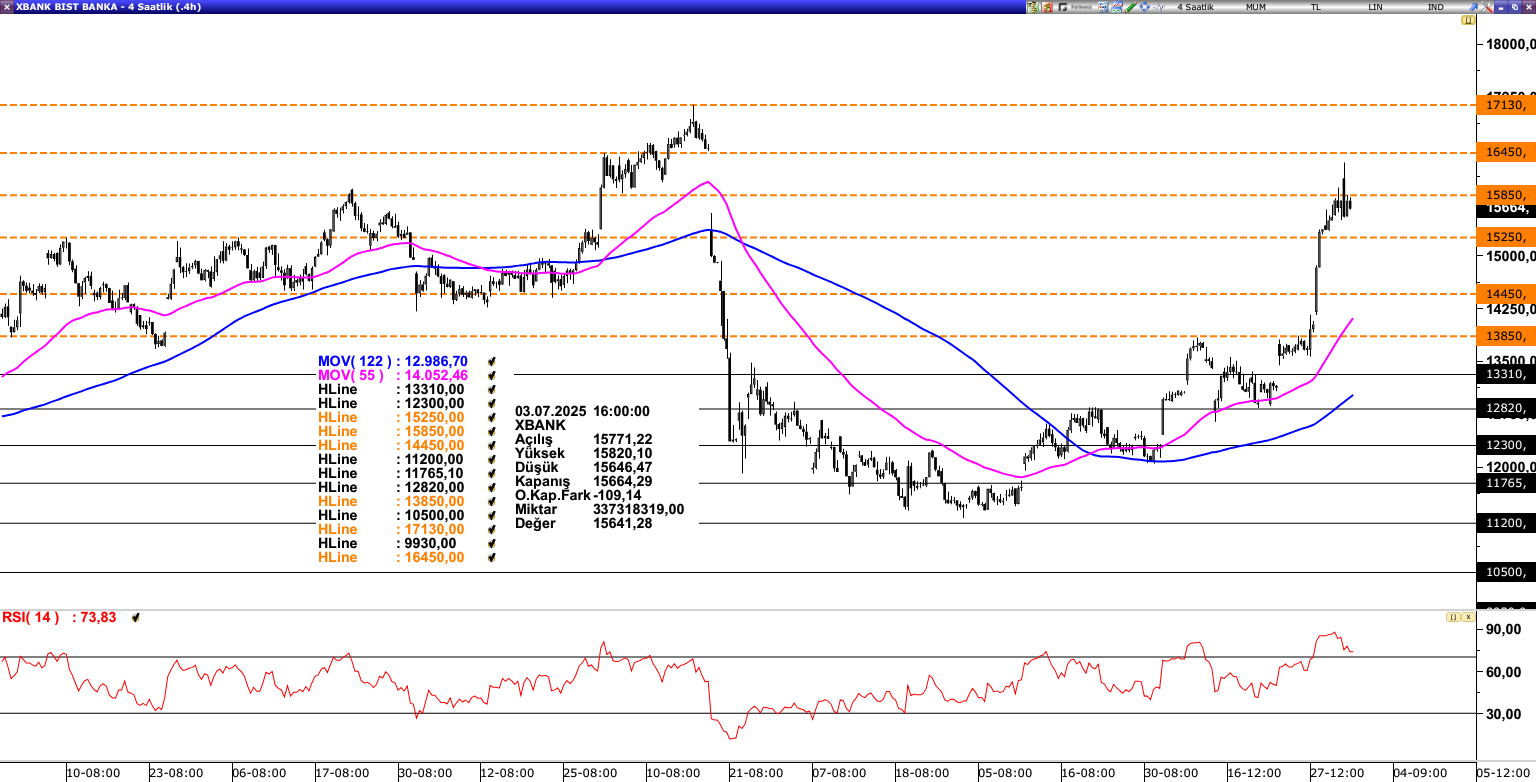
Task: Close the RSI panel with its X button
Action: click(x=1467, y=617)
